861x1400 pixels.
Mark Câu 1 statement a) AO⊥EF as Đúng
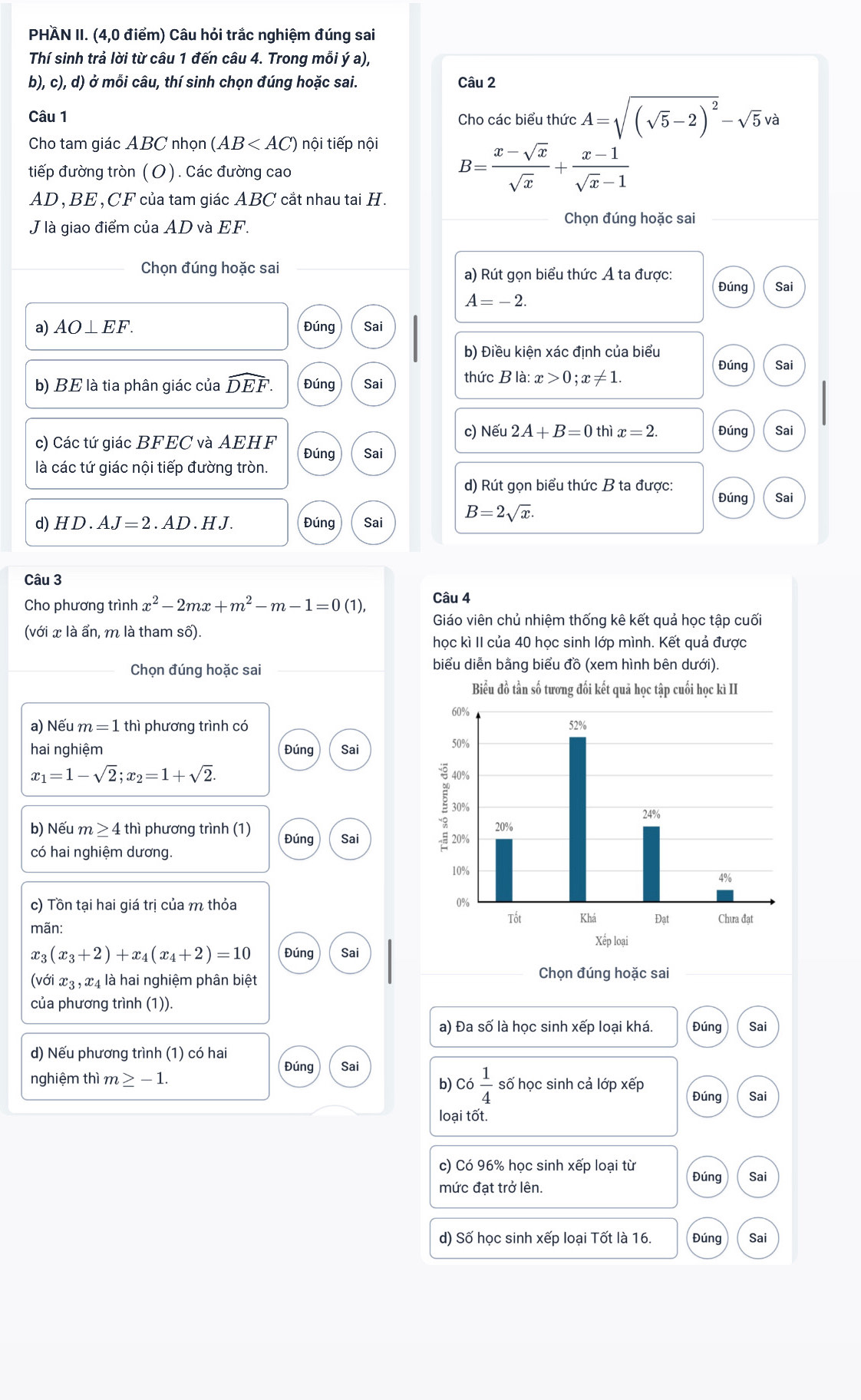(319, 326)
